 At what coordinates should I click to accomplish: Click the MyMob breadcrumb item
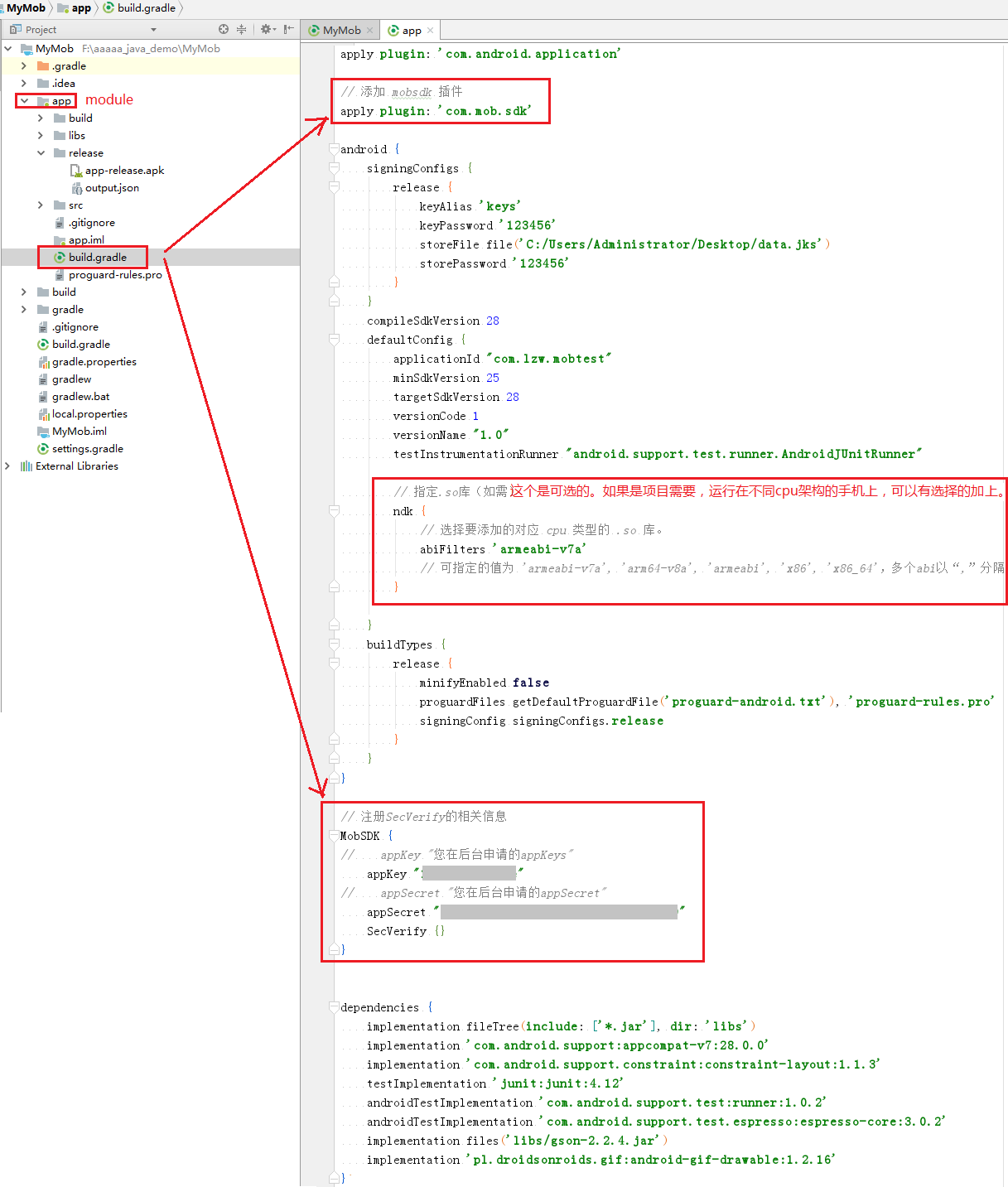point(26,7)
